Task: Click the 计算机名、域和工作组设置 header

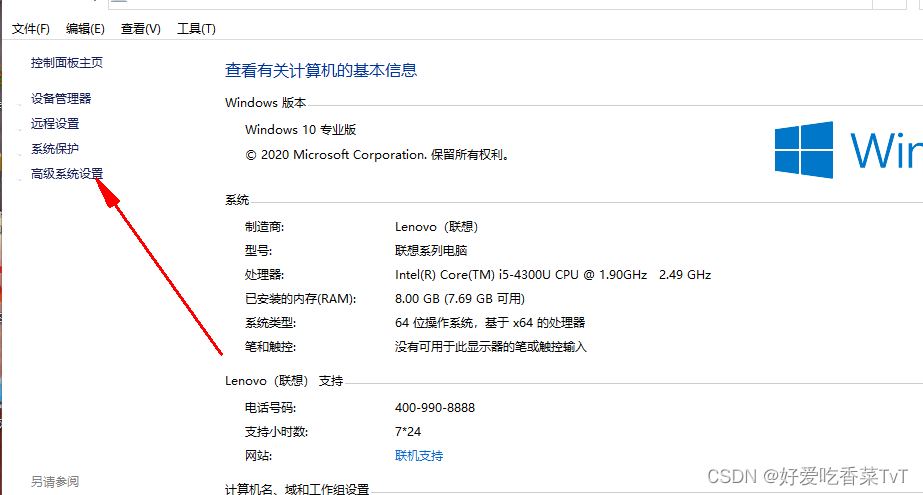Action: [297, 489]
